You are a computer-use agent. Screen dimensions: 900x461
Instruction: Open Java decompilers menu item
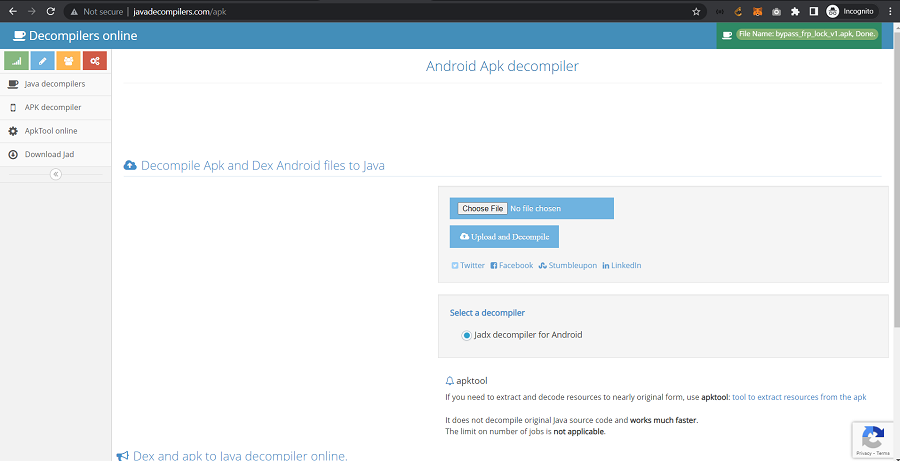click(x=56, y=84)
